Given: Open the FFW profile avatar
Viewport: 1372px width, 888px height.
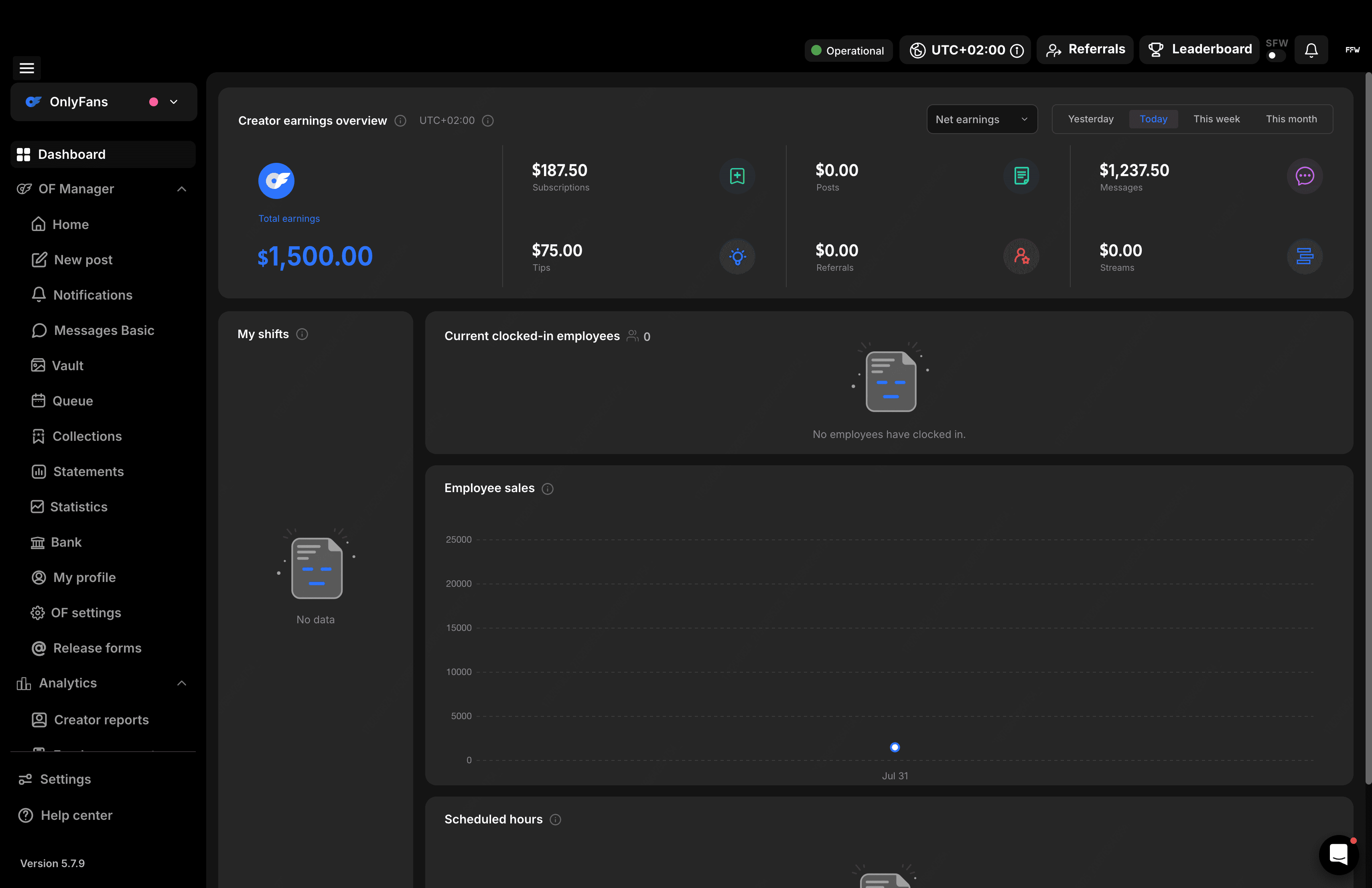Looking at the screenshot, I should (x=1352, y=50).
